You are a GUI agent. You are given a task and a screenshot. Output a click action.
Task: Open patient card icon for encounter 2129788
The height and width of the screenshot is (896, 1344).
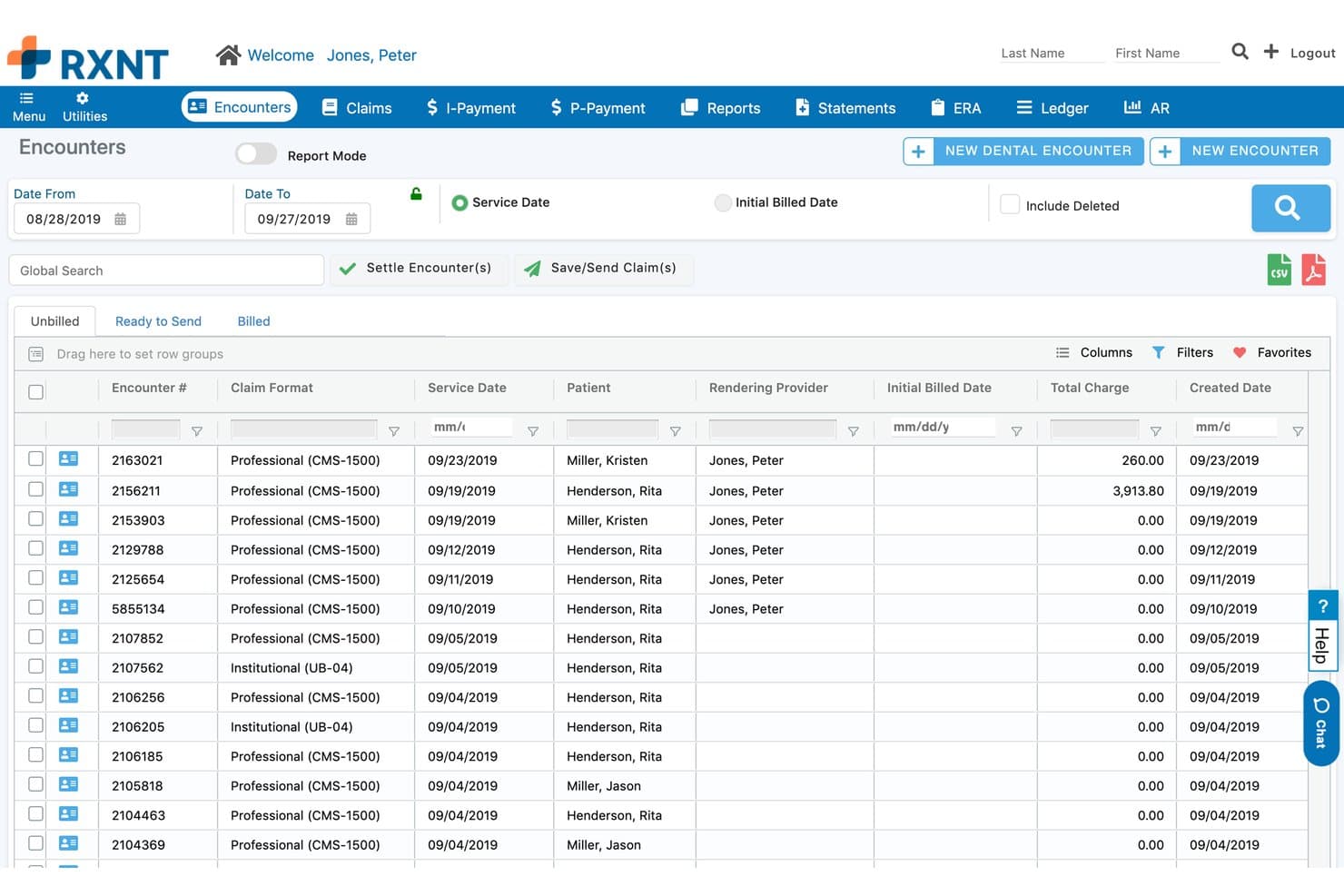(68, 548)
